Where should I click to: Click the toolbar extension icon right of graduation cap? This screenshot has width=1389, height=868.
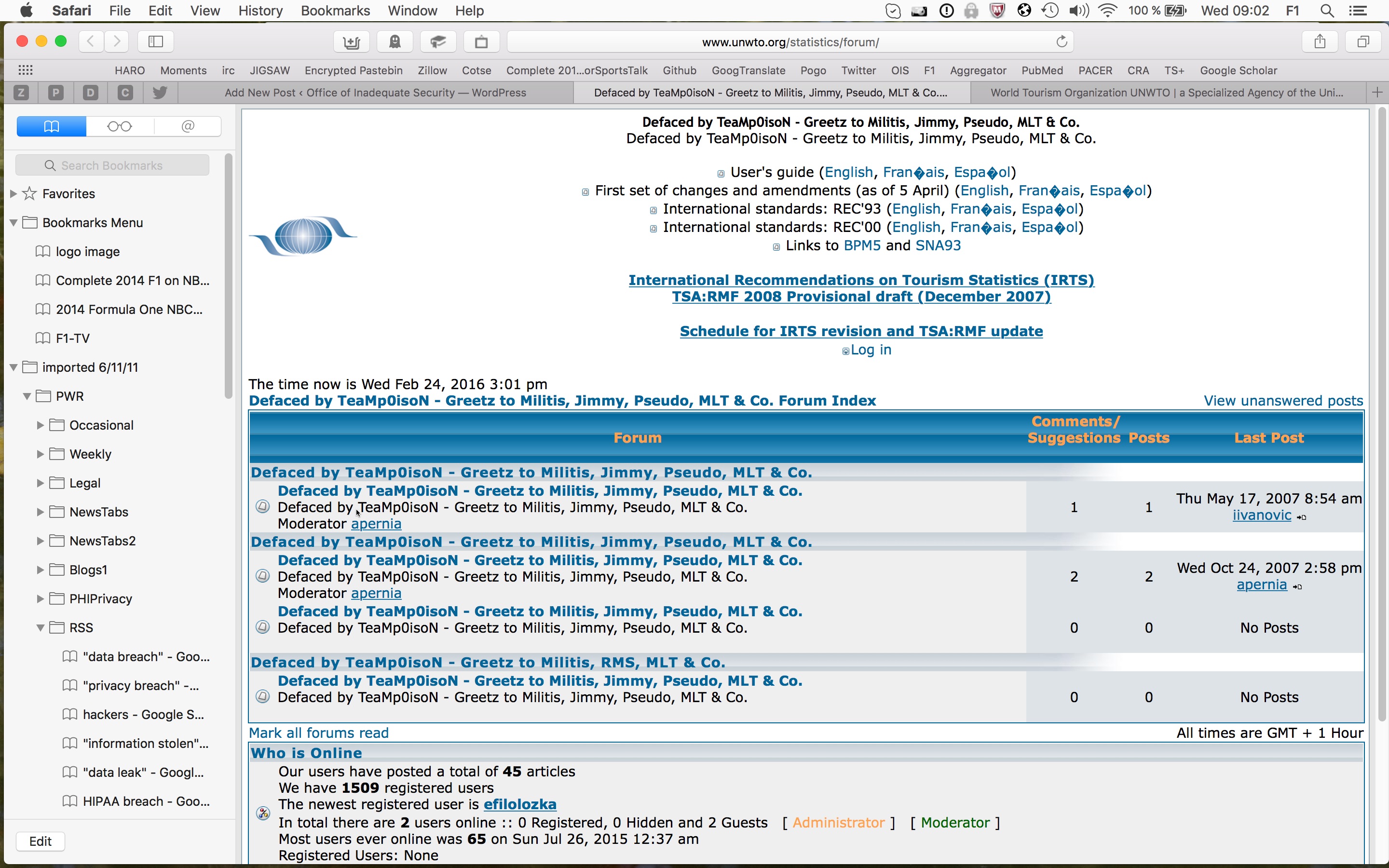[x=481, y=41]
